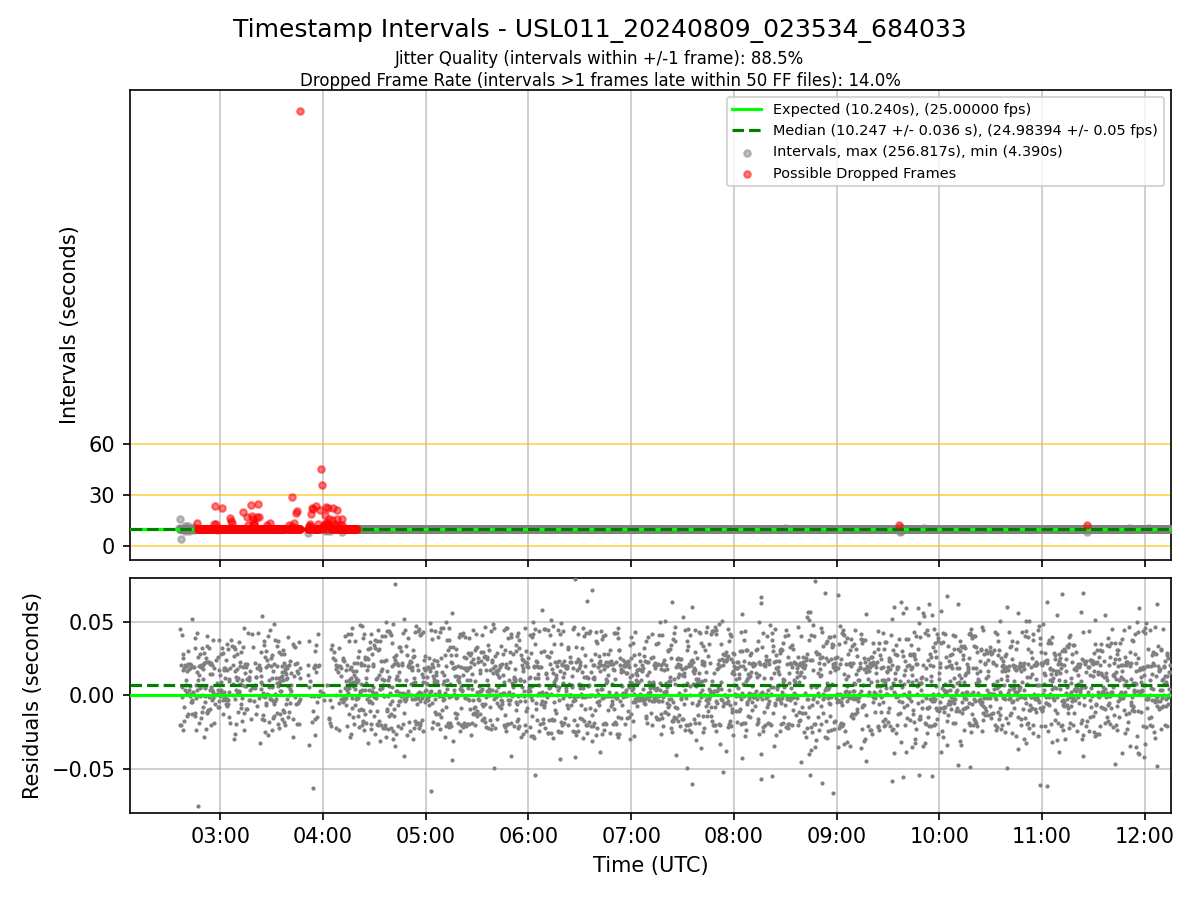Screen dimensions: 1200x900
Task: Click legend entry 'Intervals, max (256.817s), min (4.390s)'
Action: pos(917,151)
